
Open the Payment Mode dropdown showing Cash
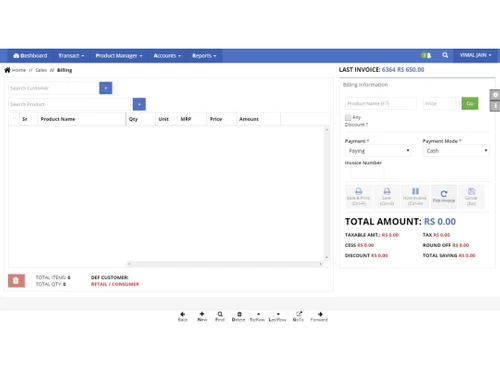point(456,151)
